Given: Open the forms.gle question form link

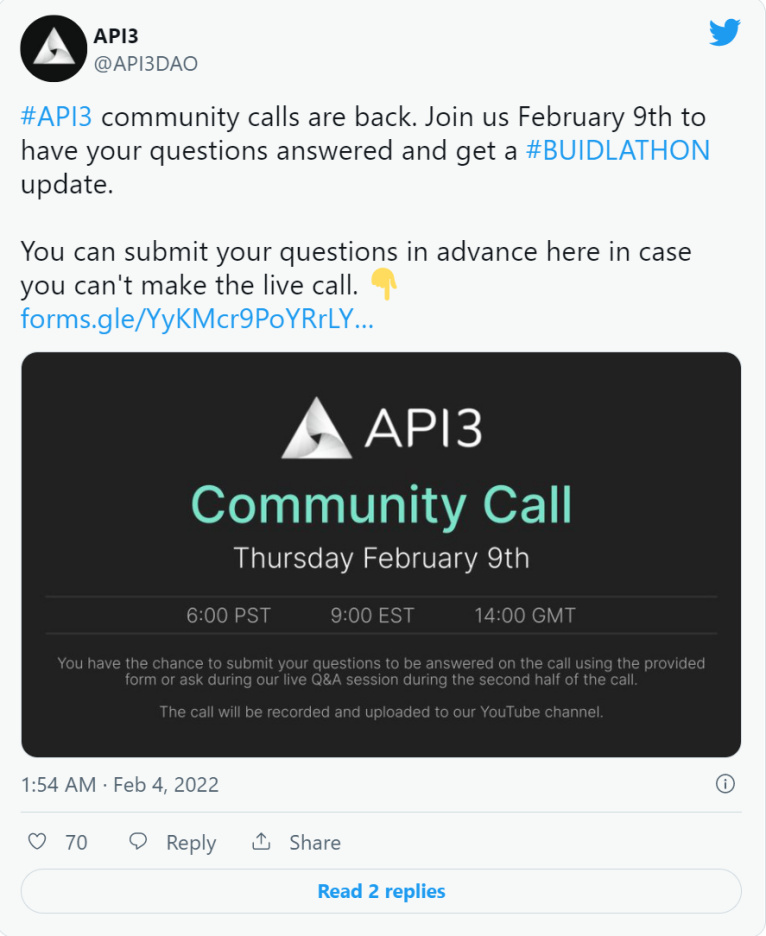Looking at the screenshot, I should point(197,319).
